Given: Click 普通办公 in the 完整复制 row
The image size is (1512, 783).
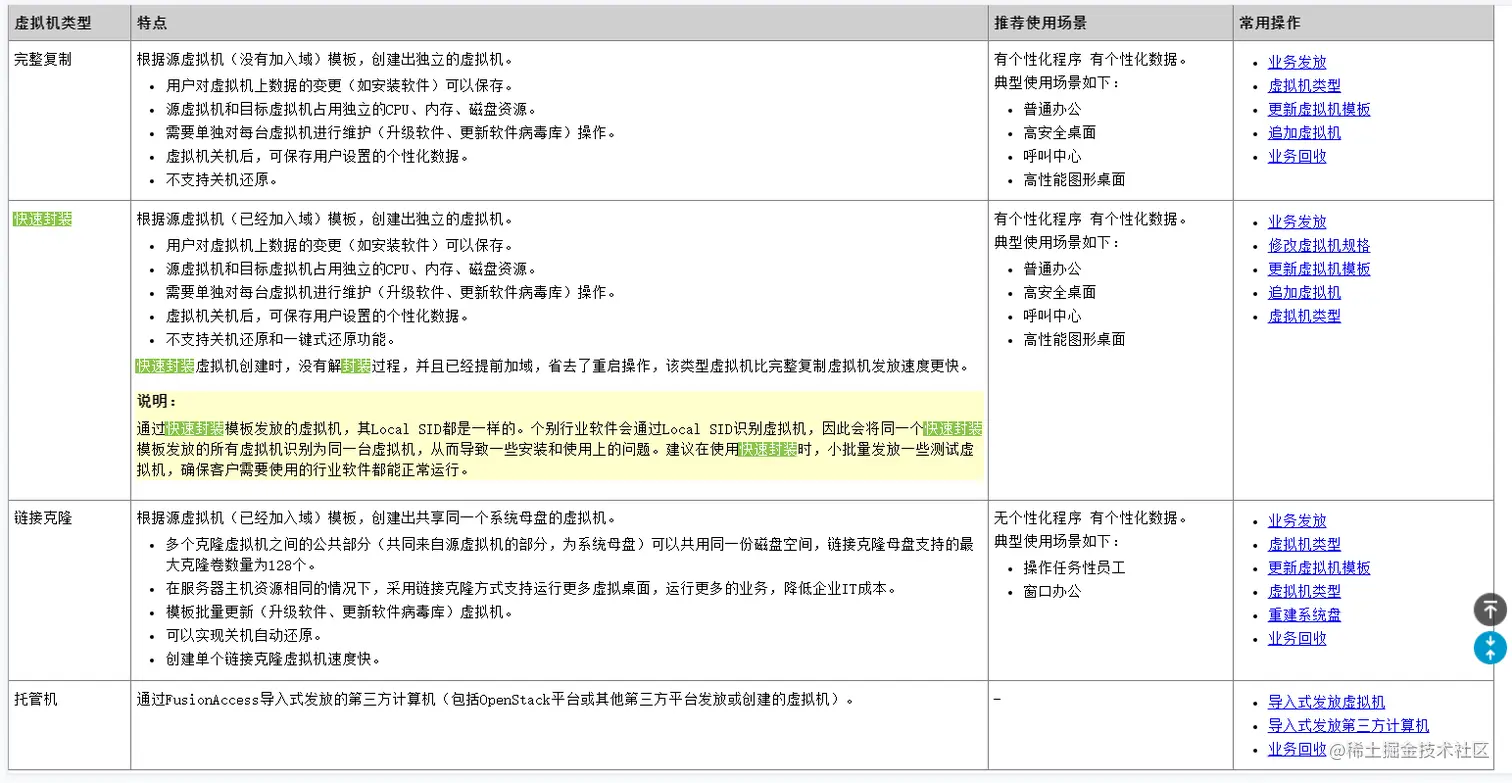Looking at the screenshot, I should coord(1052,109).
